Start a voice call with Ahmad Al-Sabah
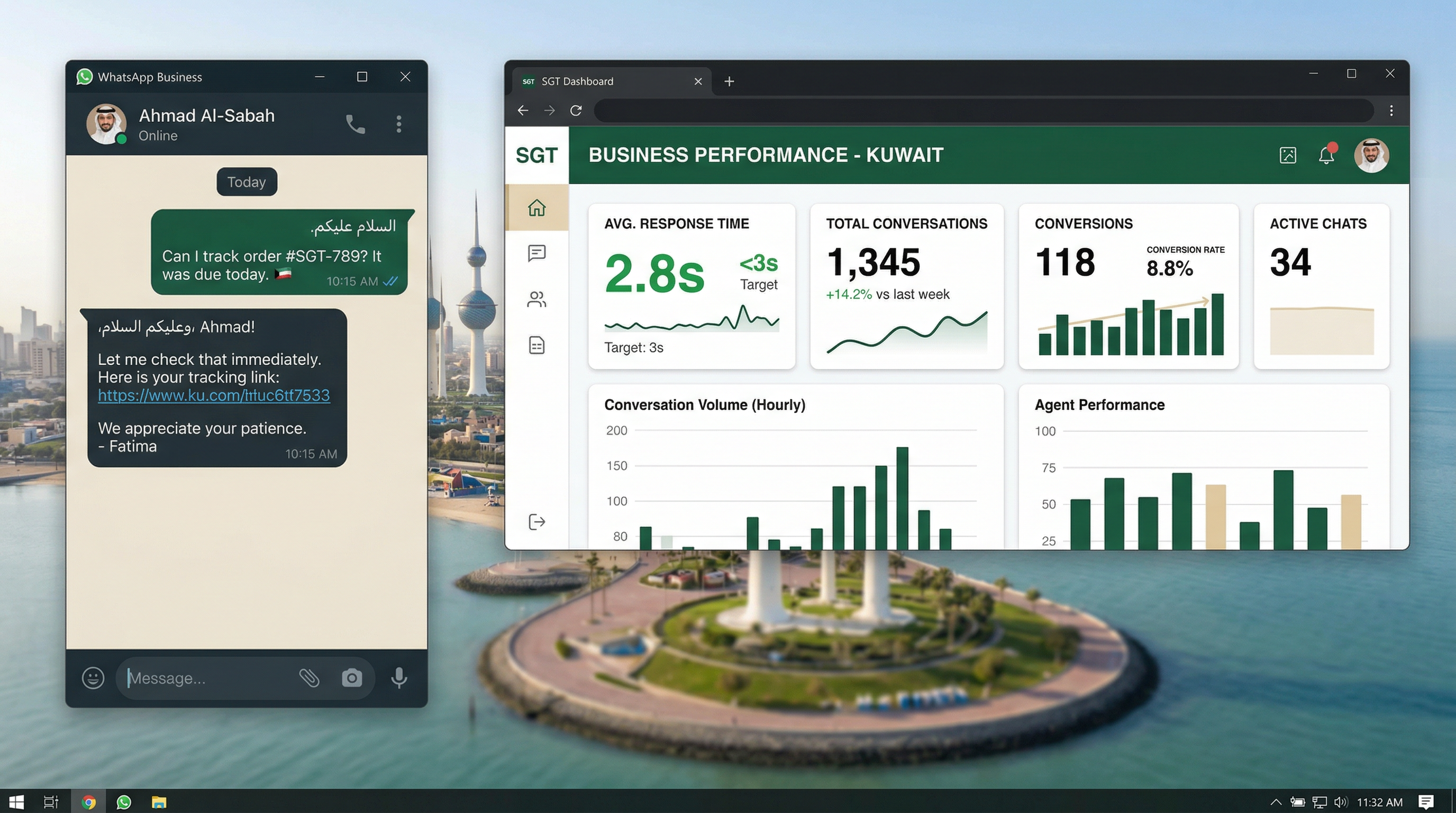 click(x=355, y=123)
